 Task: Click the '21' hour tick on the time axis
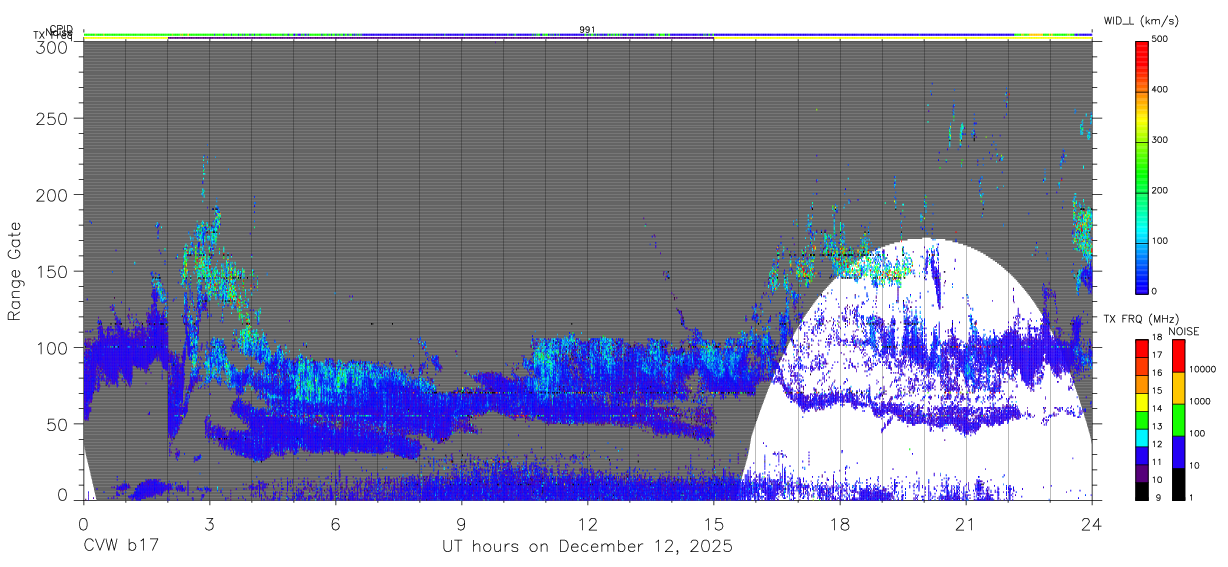(x=966, y=523)
